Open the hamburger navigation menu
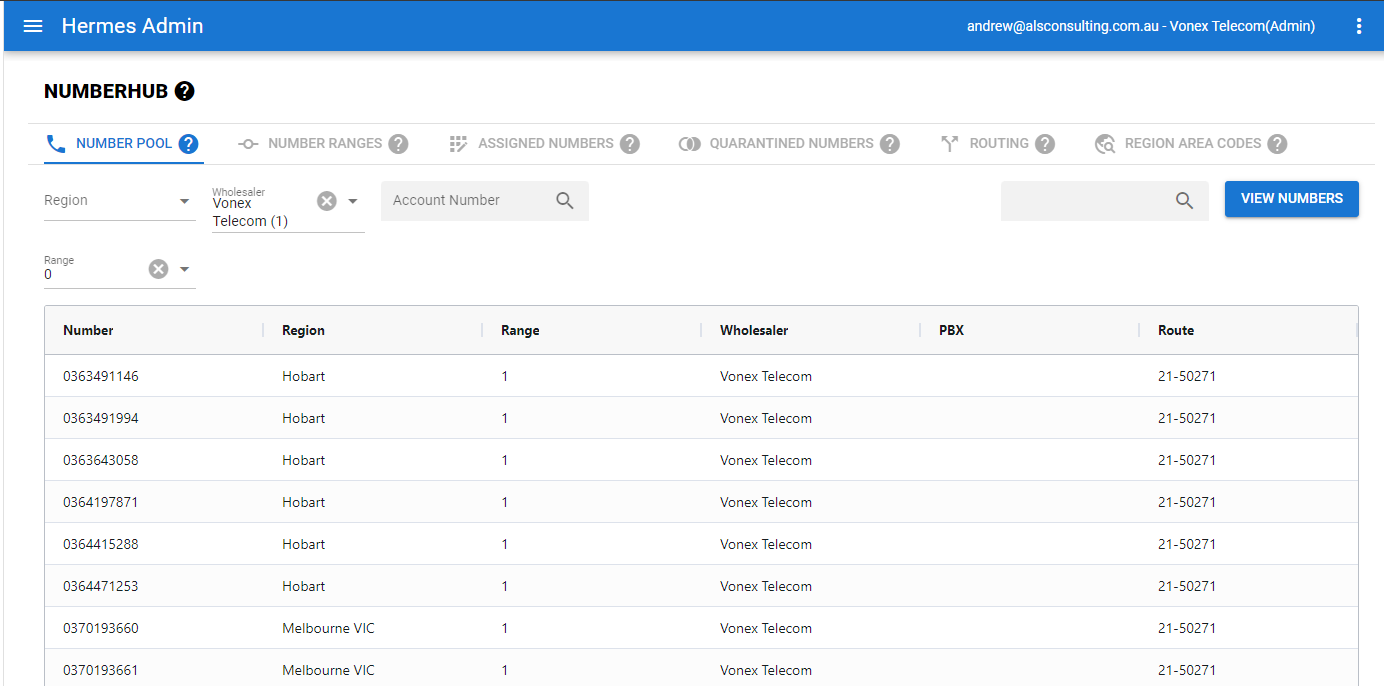This screenshot has width=1384, height=686. pyautogui.click(x=33, y=26)
